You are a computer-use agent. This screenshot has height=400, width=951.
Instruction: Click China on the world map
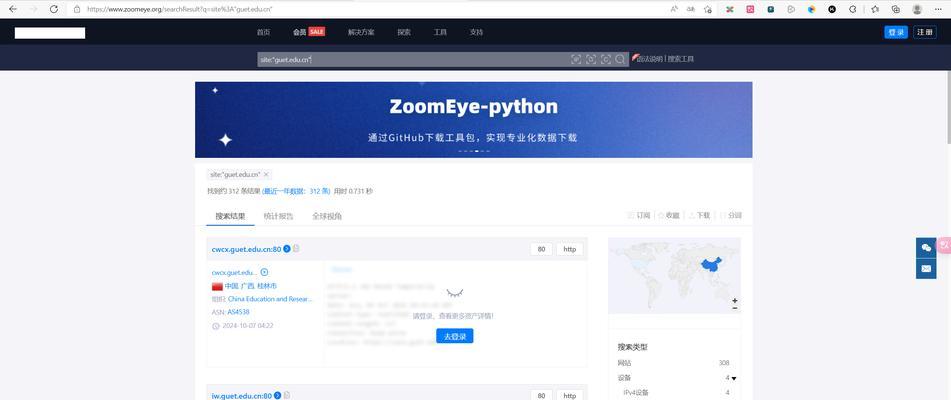(712, 265)
